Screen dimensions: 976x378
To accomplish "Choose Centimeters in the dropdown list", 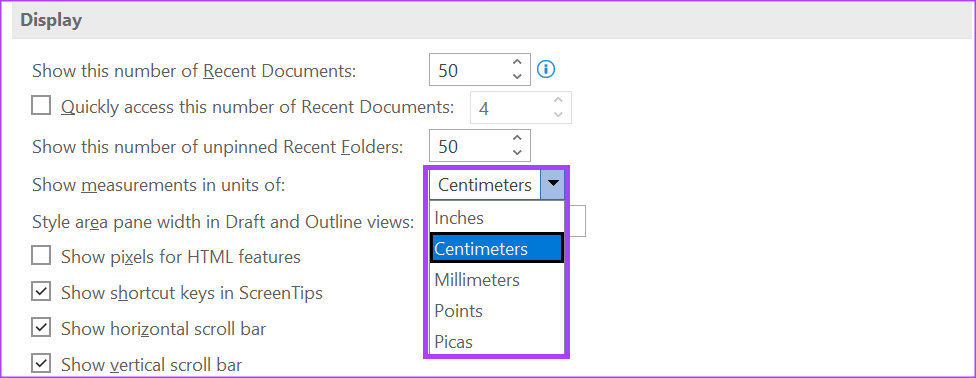I will coord(497,248).
